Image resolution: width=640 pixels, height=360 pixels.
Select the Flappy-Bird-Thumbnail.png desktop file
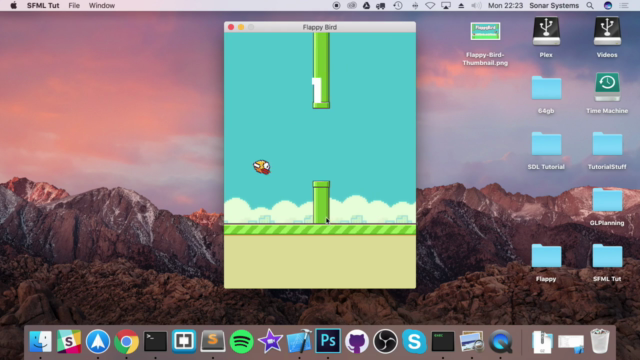click(x=485, y=32)
